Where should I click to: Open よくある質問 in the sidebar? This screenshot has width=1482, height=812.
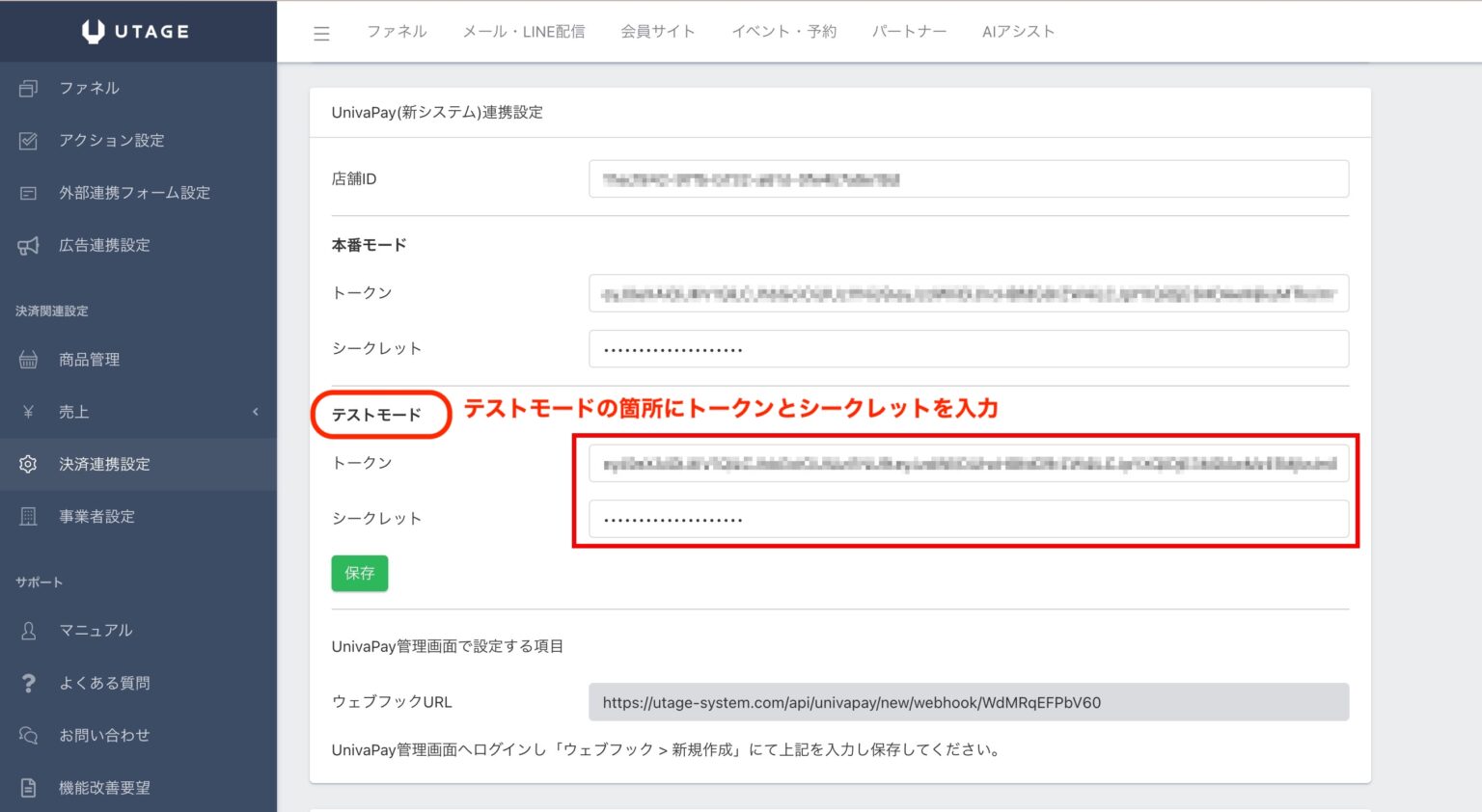tap(103, 683)
